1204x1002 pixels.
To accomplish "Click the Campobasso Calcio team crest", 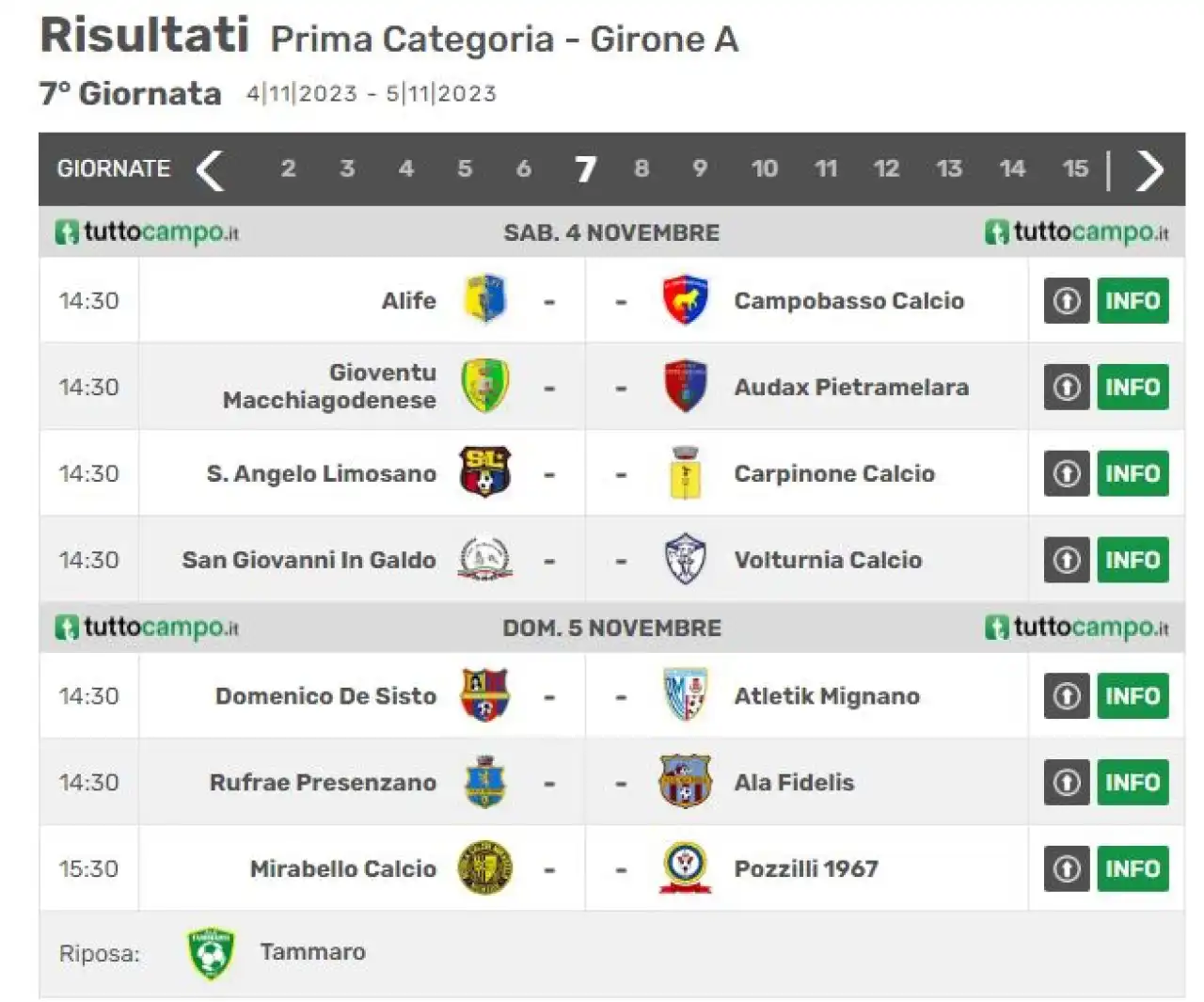I will tap(685, 300).
